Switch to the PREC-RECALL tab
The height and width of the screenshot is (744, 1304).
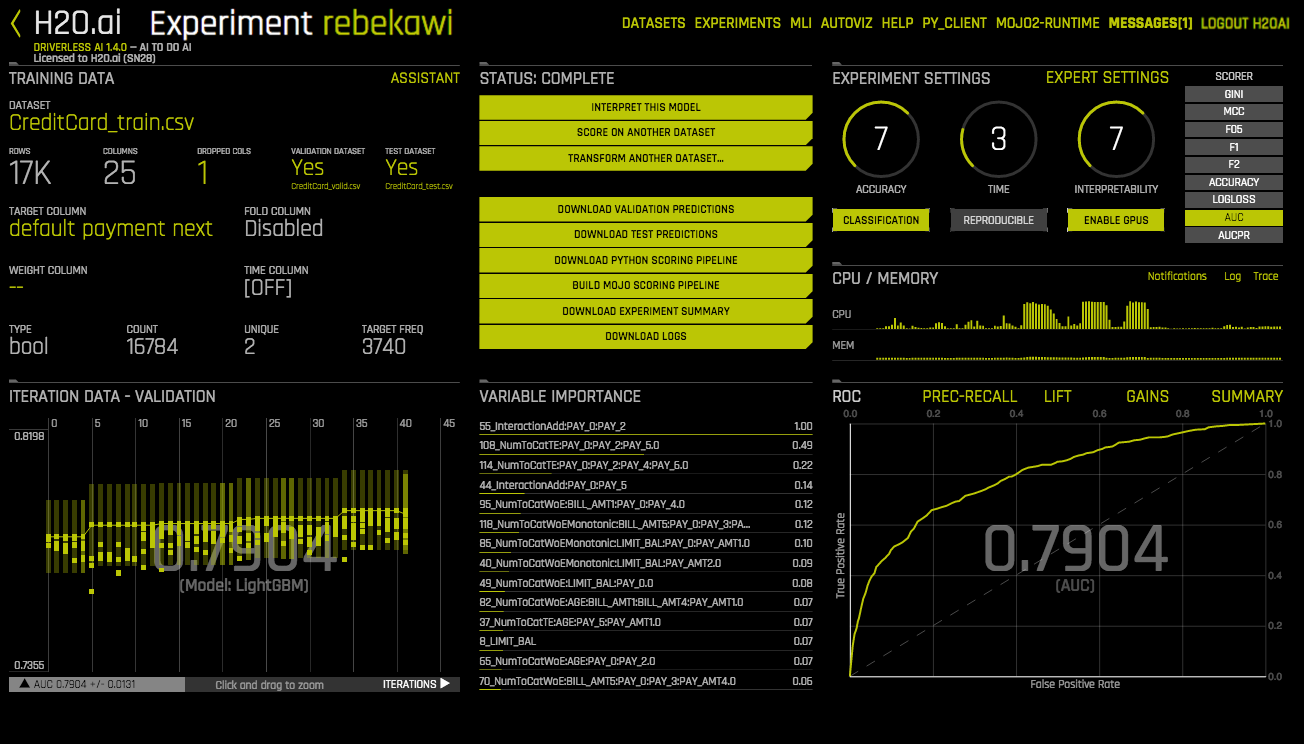[970, 396]
